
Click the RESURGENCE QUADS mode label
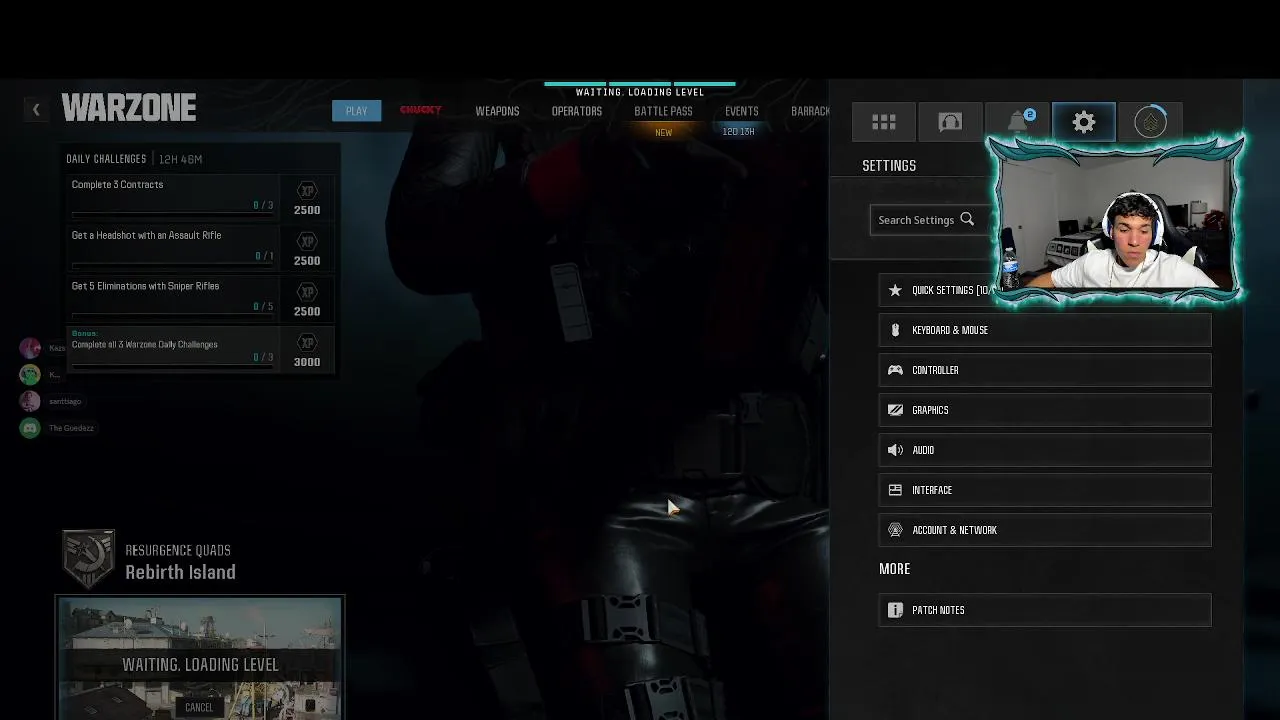click(x=178, y=550)
